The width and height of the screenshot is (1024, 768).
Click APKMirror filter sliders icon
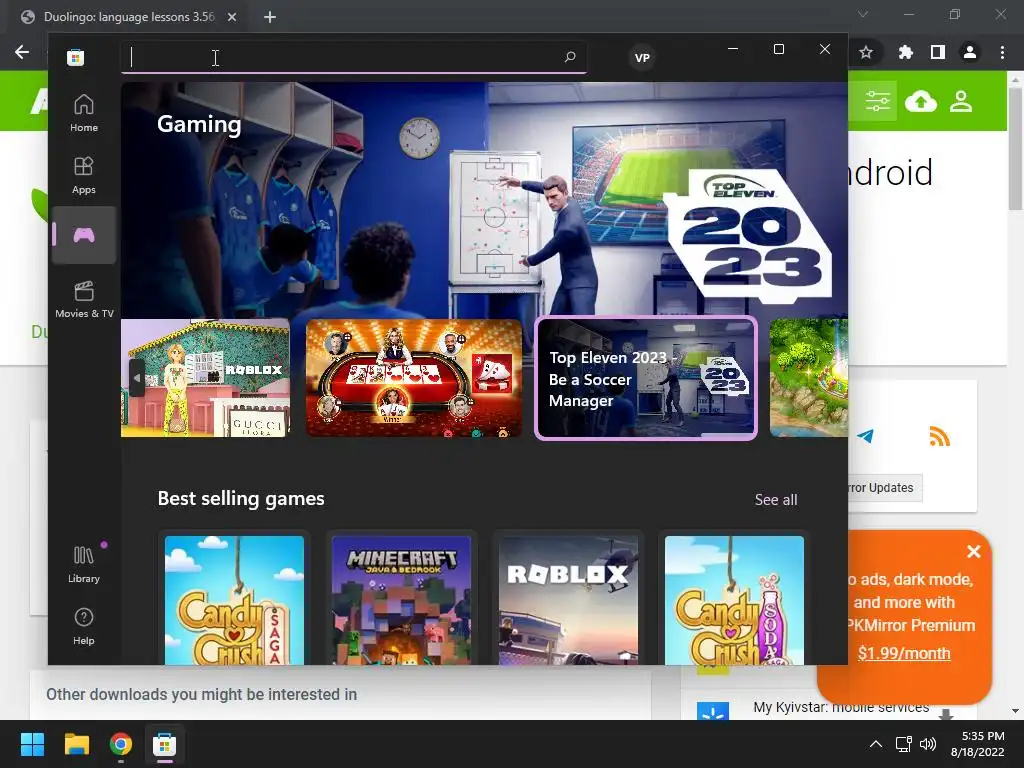pyautogui.click(x=878, y=101)
